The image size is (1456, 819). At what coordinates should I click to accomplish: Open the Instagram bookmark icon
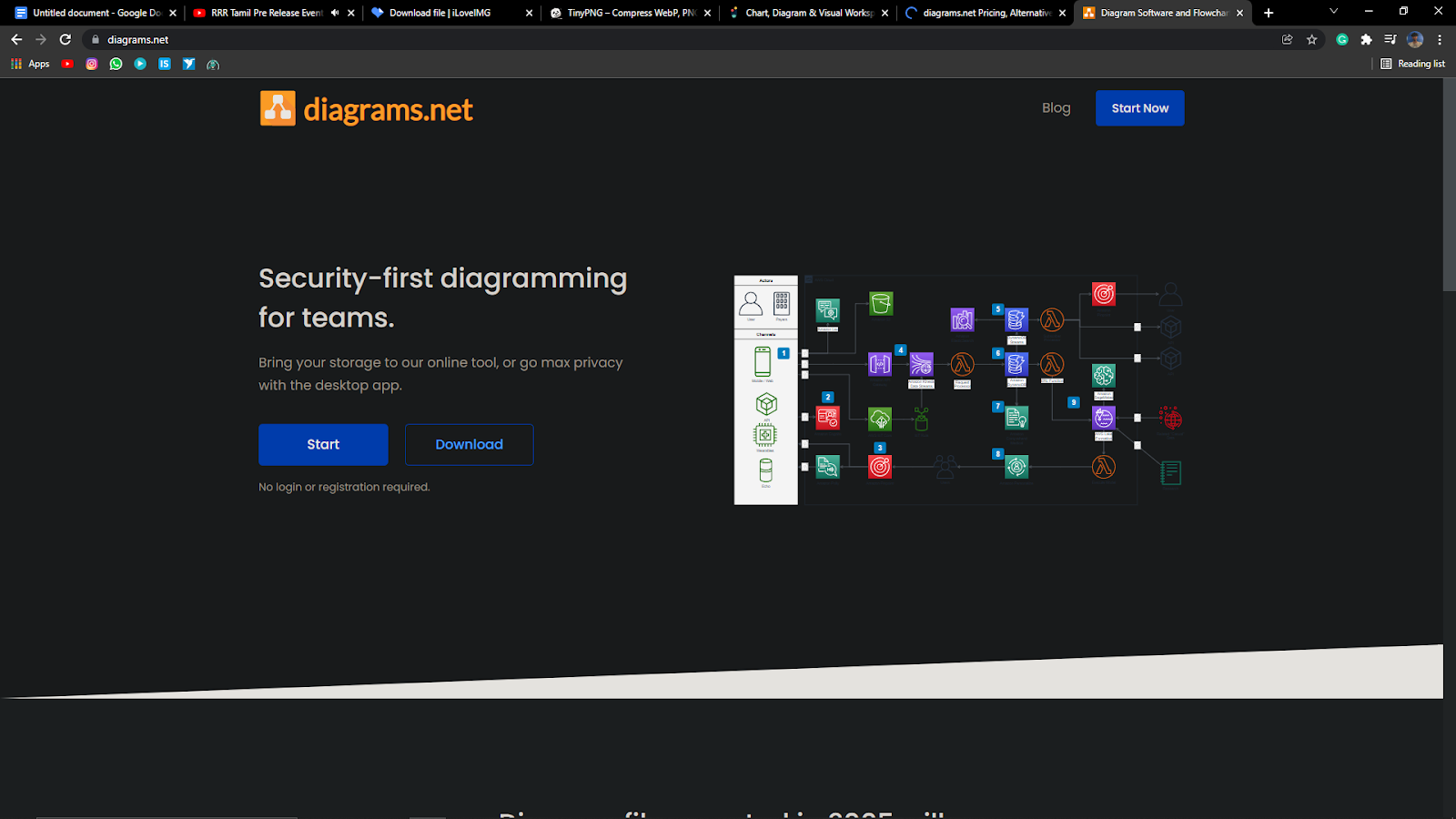pos(92,64)
